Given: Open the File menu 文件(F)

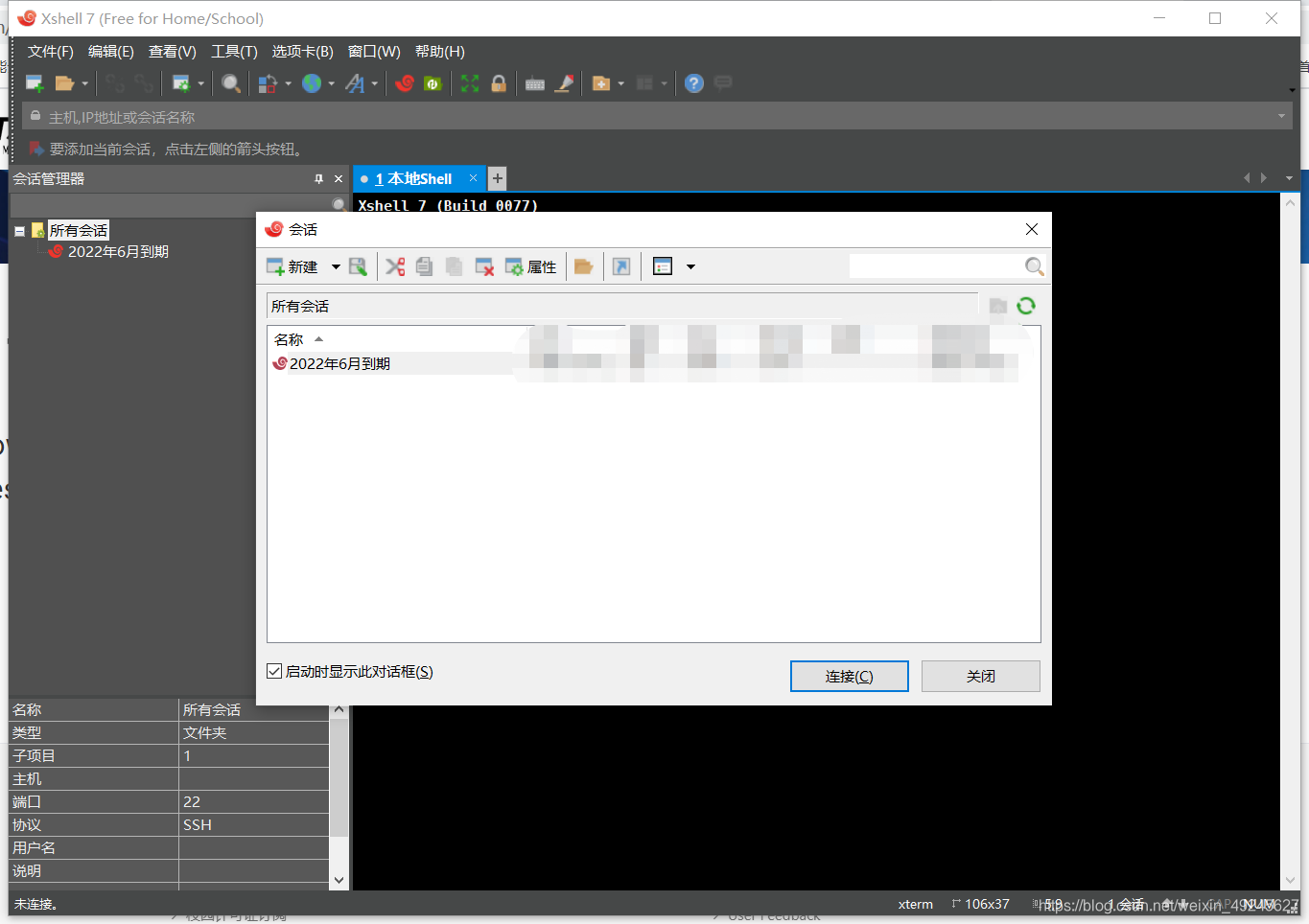Looking at the screenshot, I should pyautogui.click(x=50, y=52).
